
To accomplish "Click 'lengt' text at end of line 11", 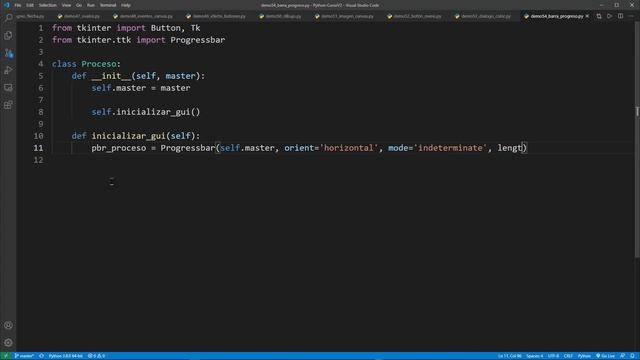I will pyautogui.click(x=510, y=148).
